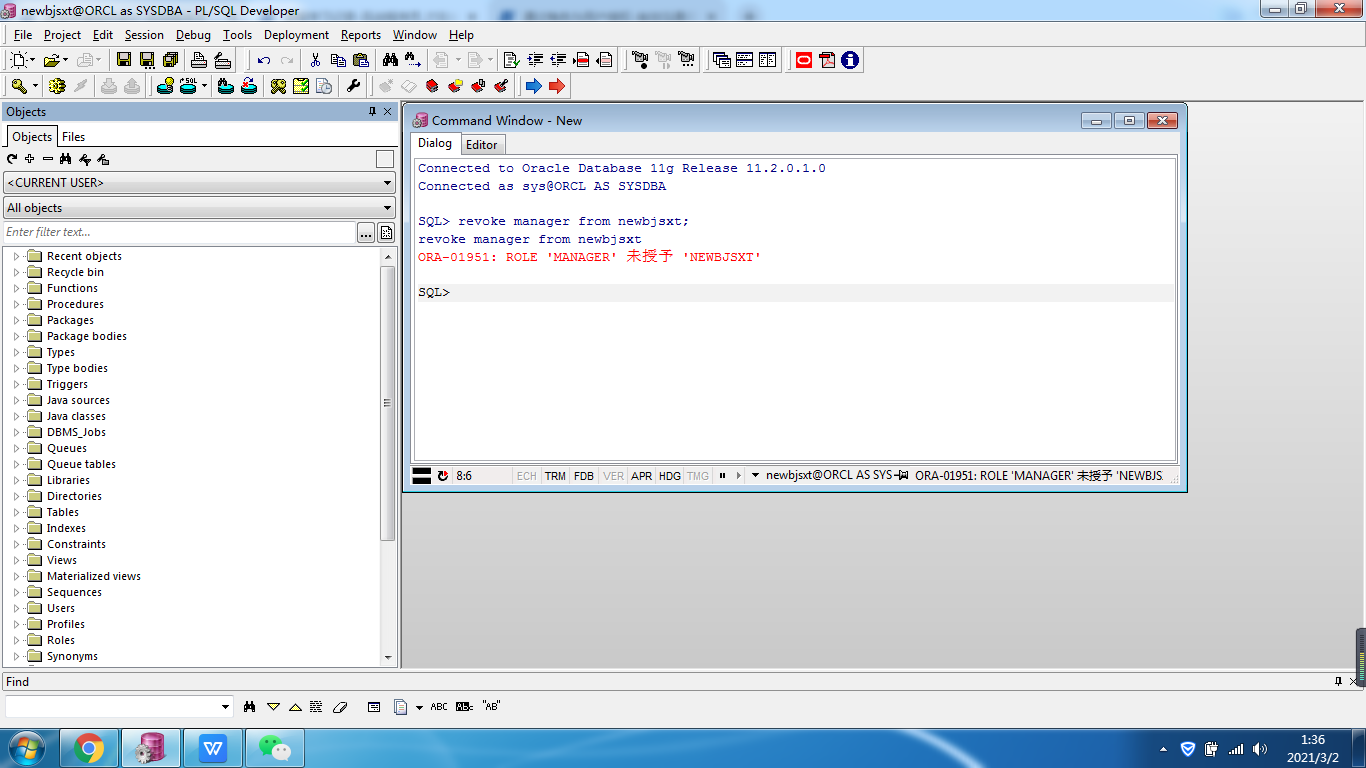Open the Find text dropdown arrow
1366x768 pixels.
click(225, 707)
